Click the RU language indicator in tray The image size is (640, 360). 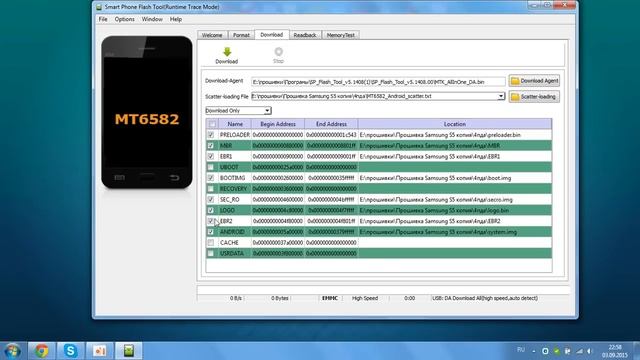click(521, 350)
